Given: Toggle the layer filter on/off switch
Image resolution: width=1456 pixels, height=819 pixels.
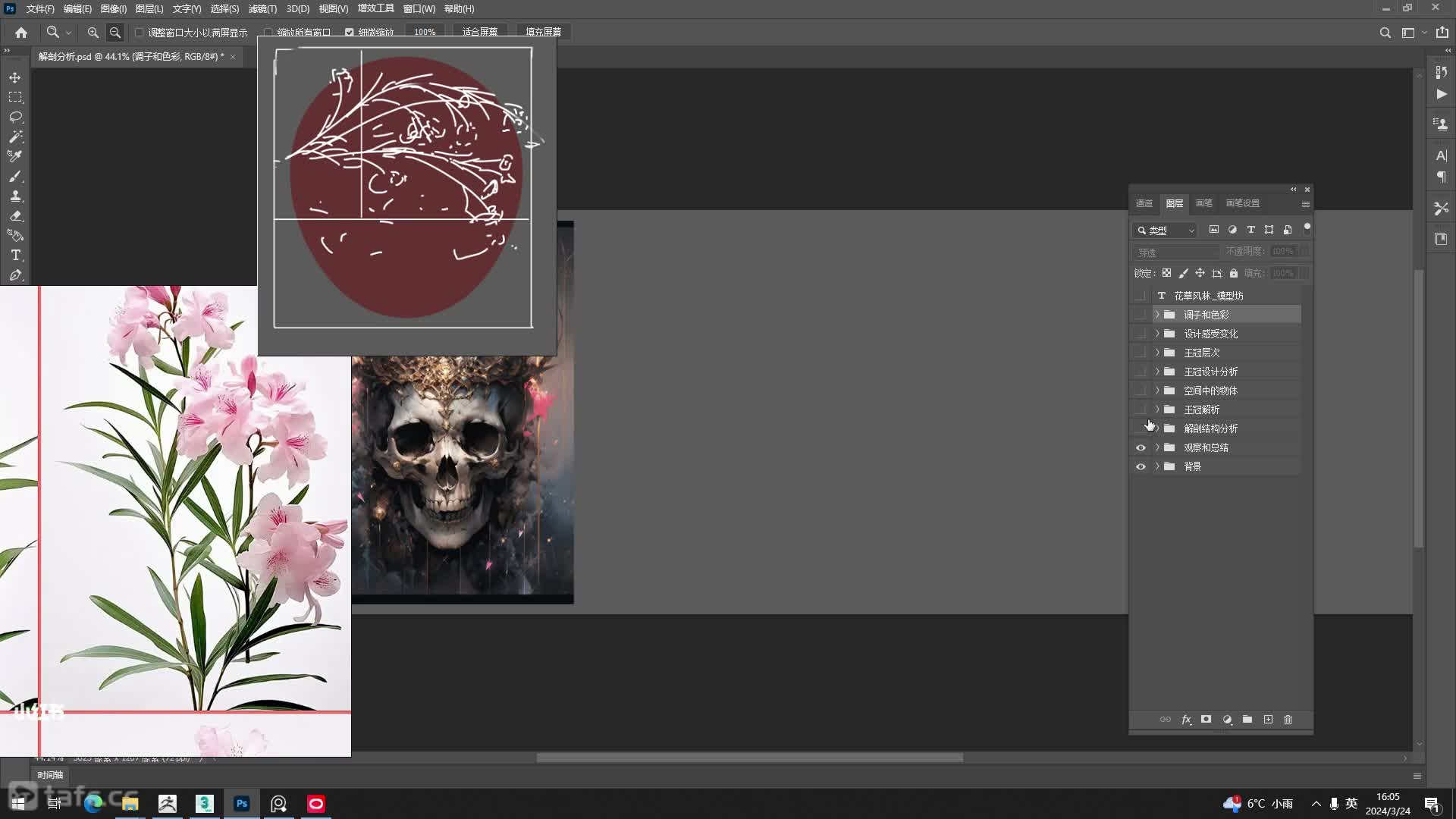Looking at the screenshot, I should pos(1307,228).
